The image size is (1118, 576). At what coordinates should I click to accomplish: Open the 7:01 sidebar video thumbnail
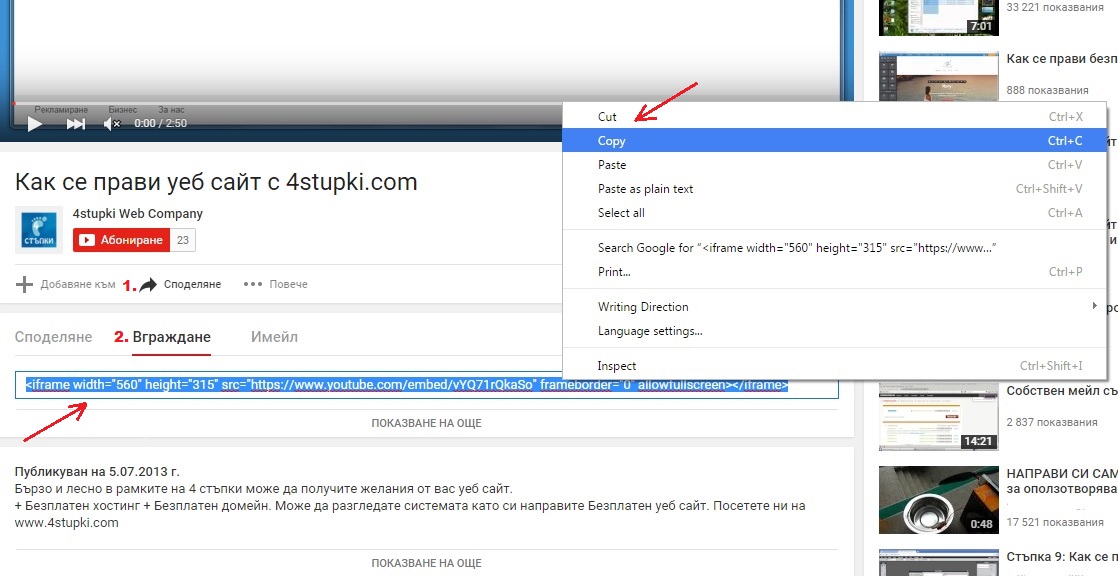(x=938, y=18)
